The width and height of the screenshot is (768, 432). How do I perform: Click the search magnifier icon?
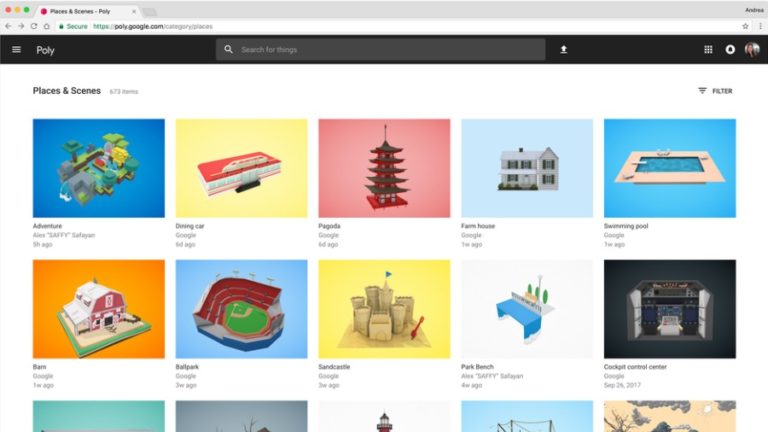228,49
